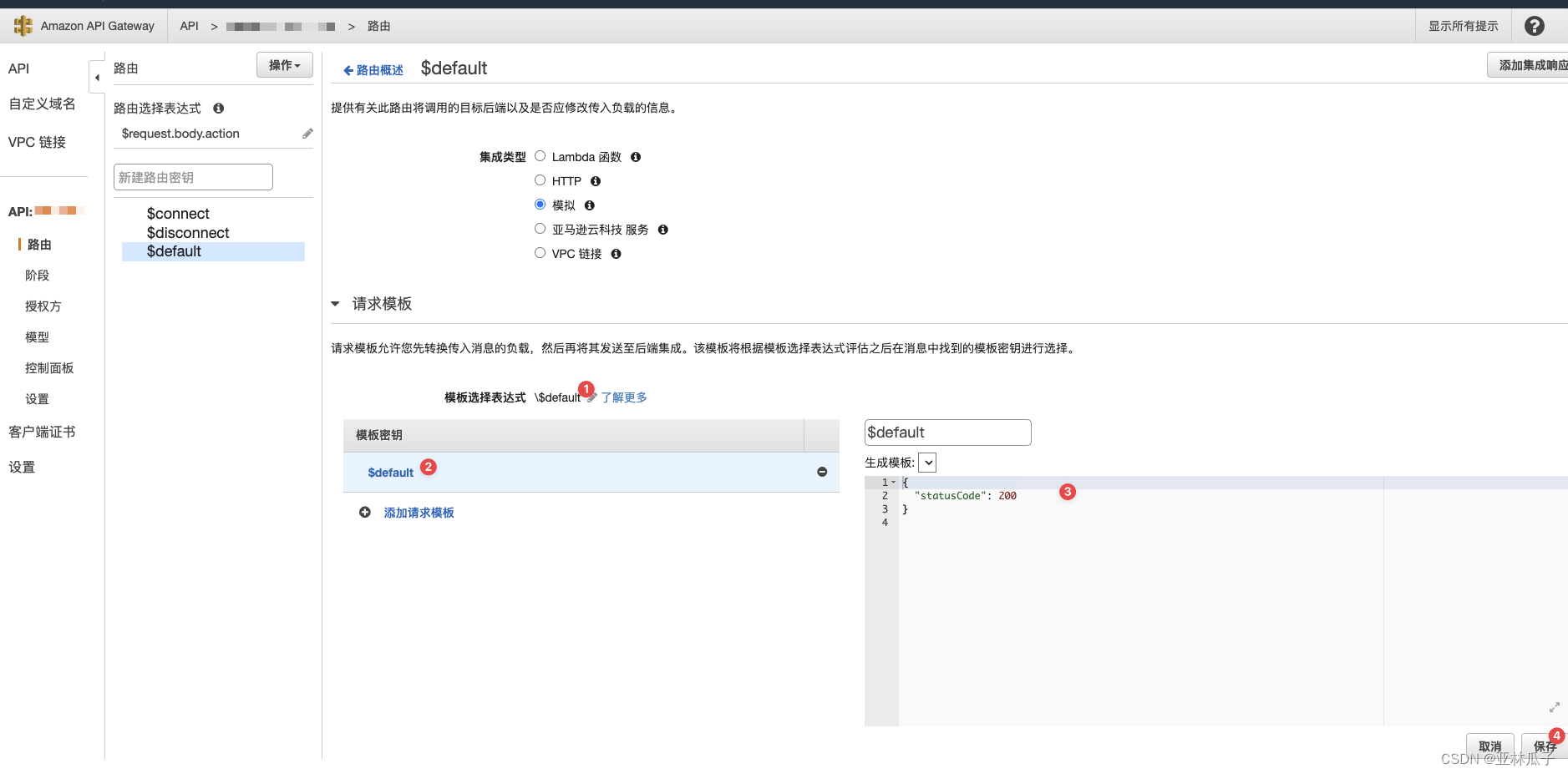This screenshot has width=1568, height=774.
Task: Open API in the left navigation
Action: 19,68
